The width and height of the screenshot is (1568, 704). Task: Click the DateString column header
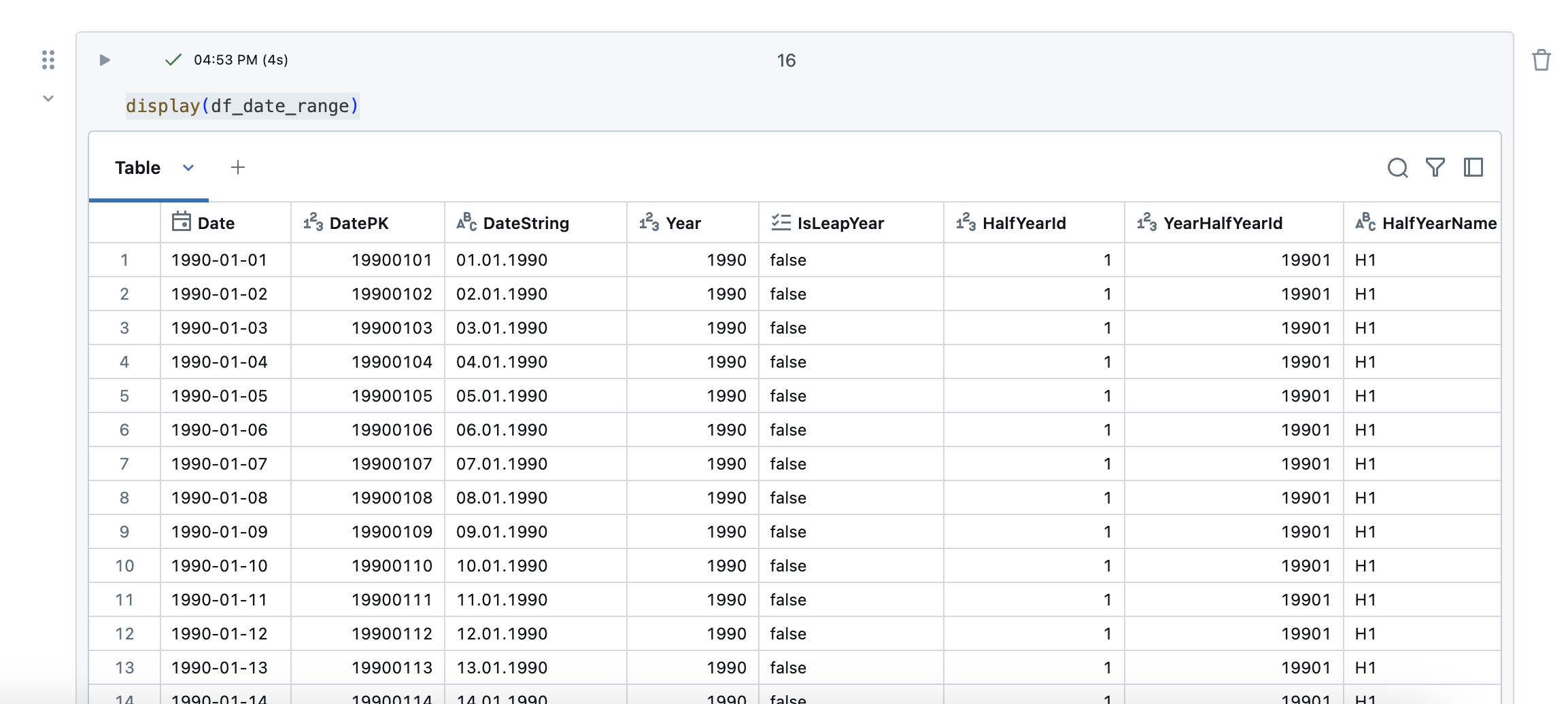click(526, 223)
